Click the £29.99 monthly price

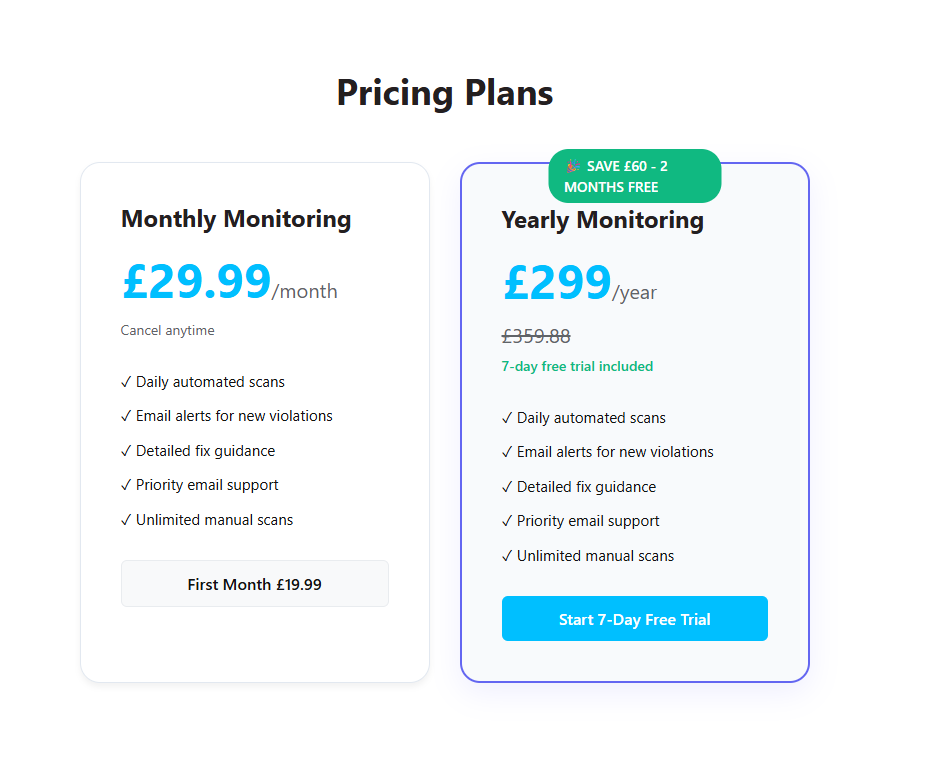[x=197, y=281]
